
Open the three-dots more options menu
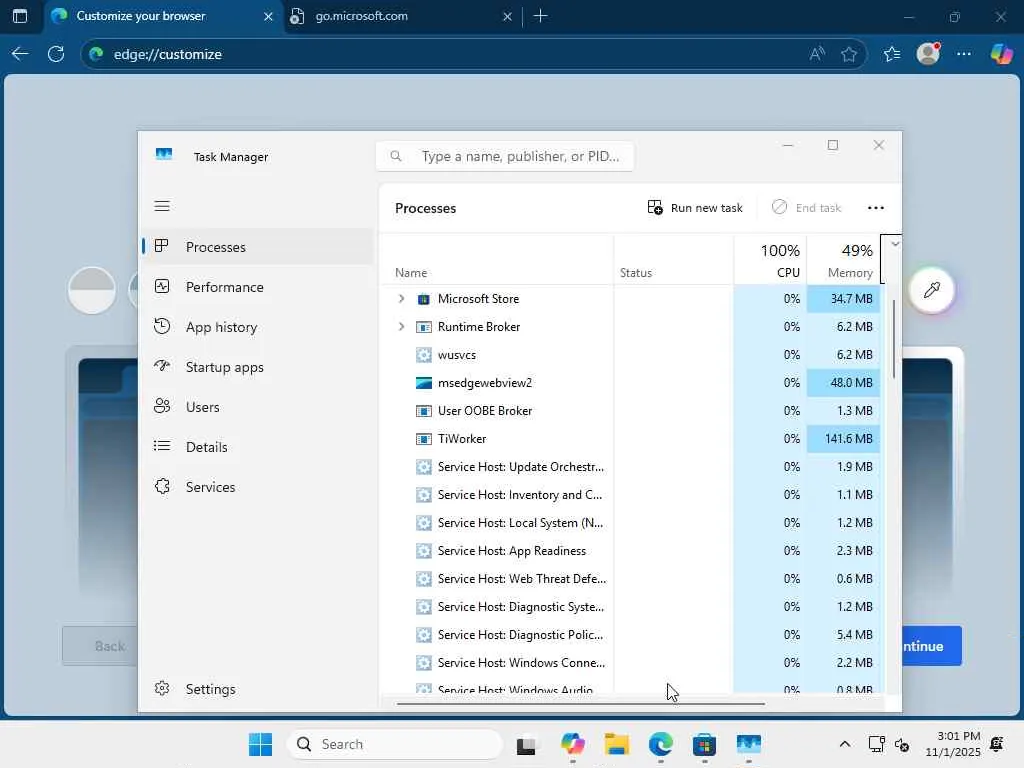point(875,208)
